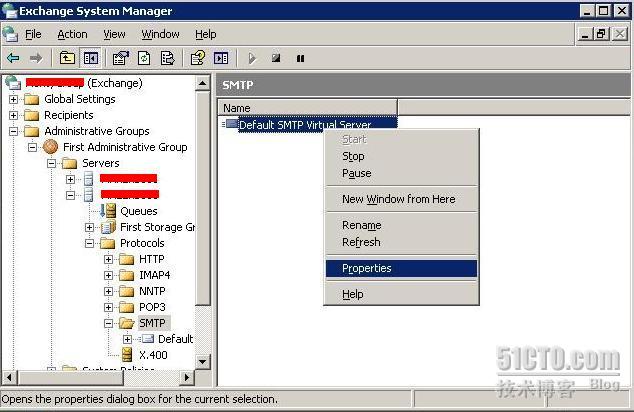Click the Default SMTP Virtual Server list icon
This screenshot has height=412, width=634.
point(231,124)
